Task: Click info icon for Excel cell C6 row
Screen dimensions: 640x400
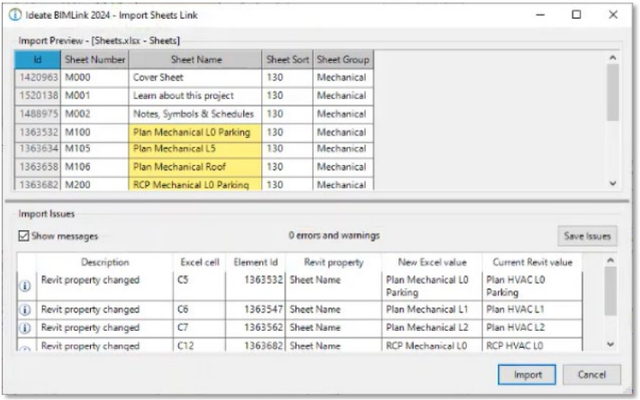Action: (25, 311)
